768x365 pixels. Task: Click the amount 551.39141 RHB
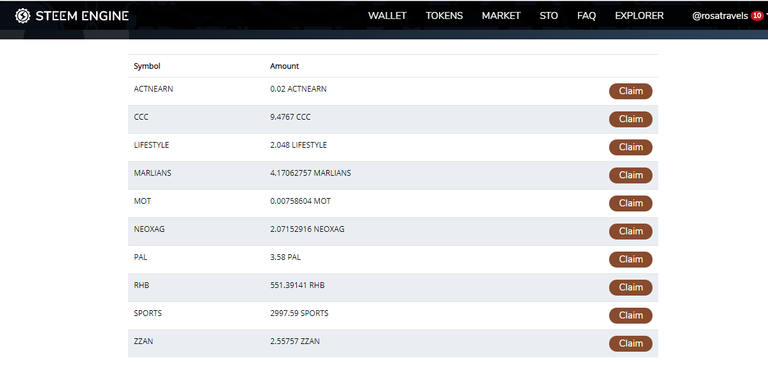297,285
